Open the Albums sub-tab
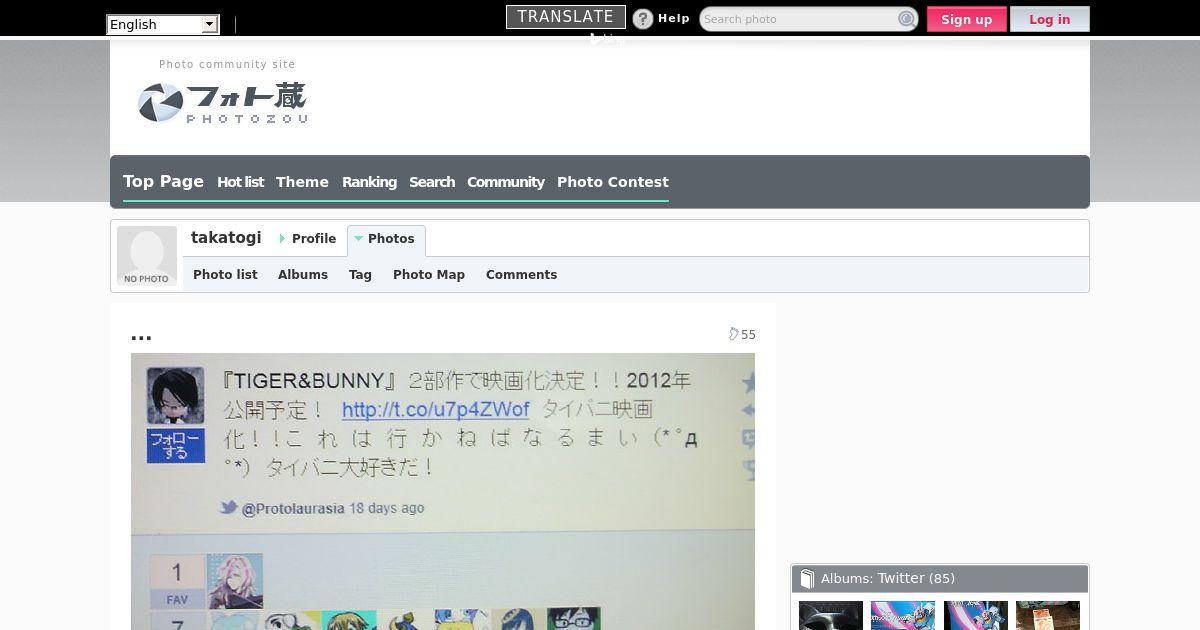 point(303,275)
